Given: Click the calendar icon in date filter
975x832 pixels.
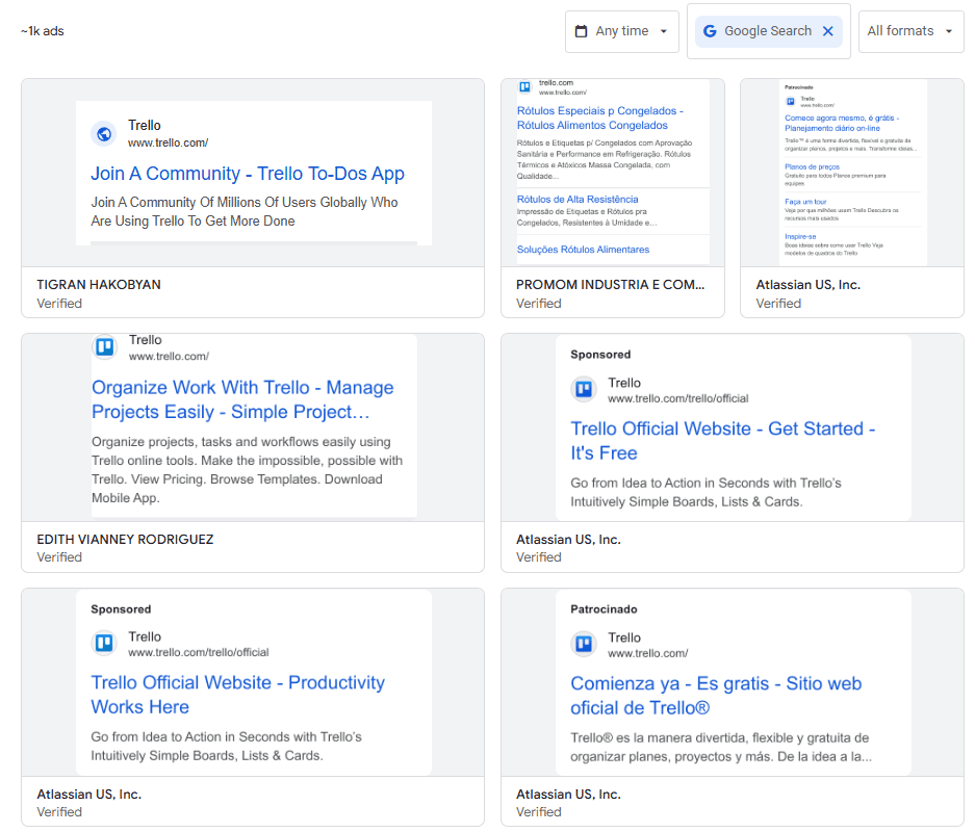Looking at the screenshot, I should 581,31.
